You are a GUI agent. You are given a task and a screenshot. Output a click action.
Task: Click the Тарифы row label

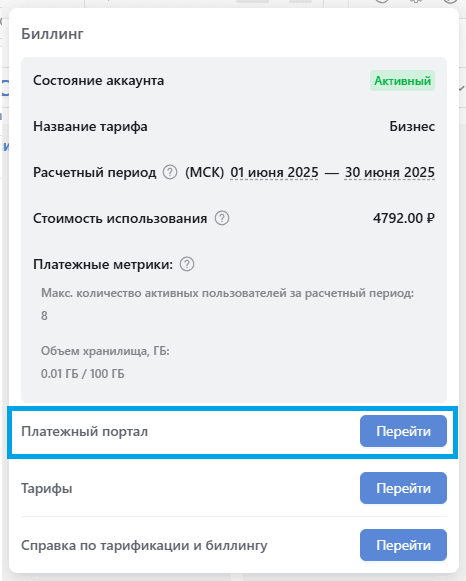click(47, 488)
